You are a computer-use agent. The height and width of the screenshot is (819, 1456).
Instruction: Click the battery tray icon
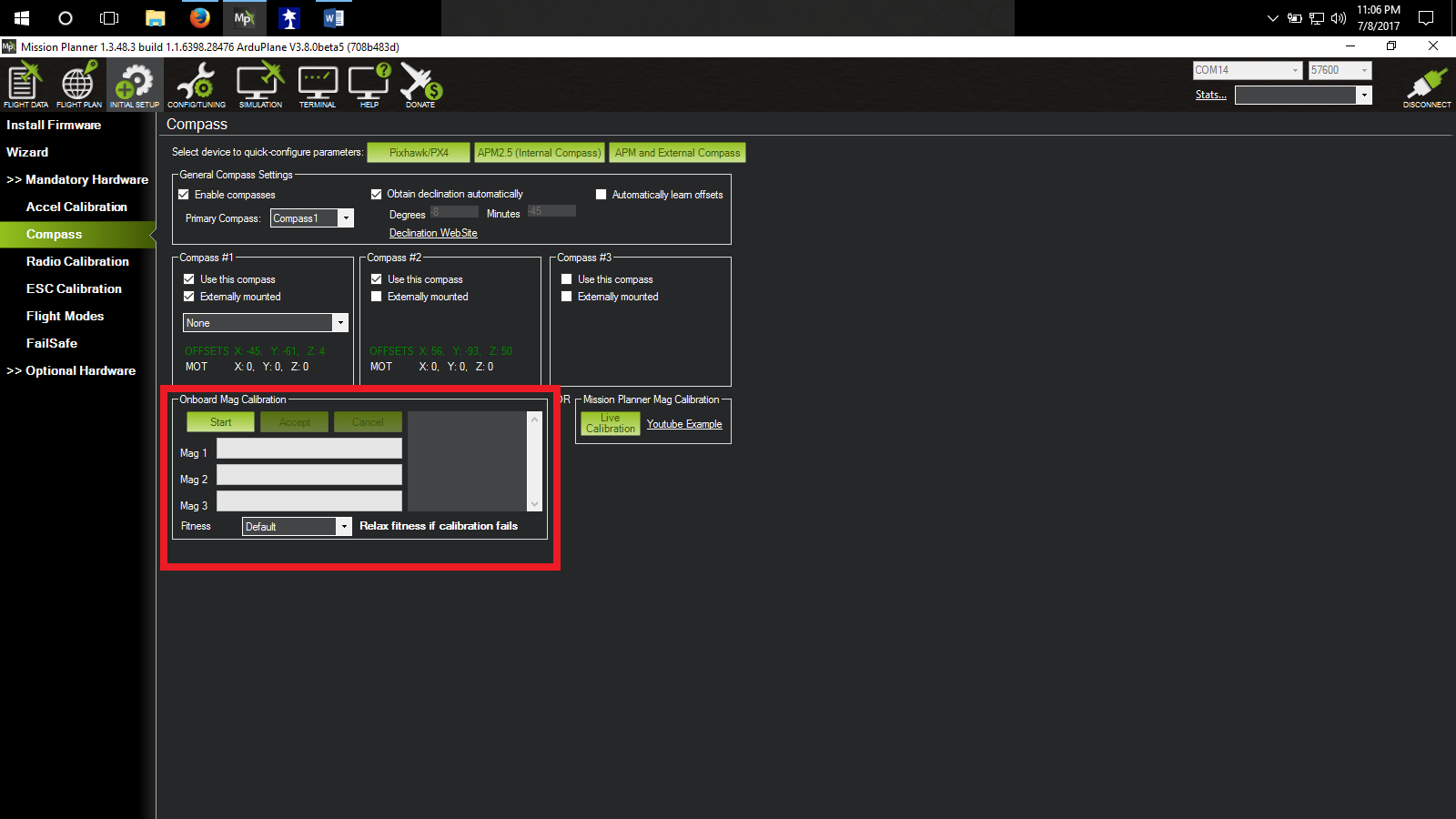[x=1295, y=18]
